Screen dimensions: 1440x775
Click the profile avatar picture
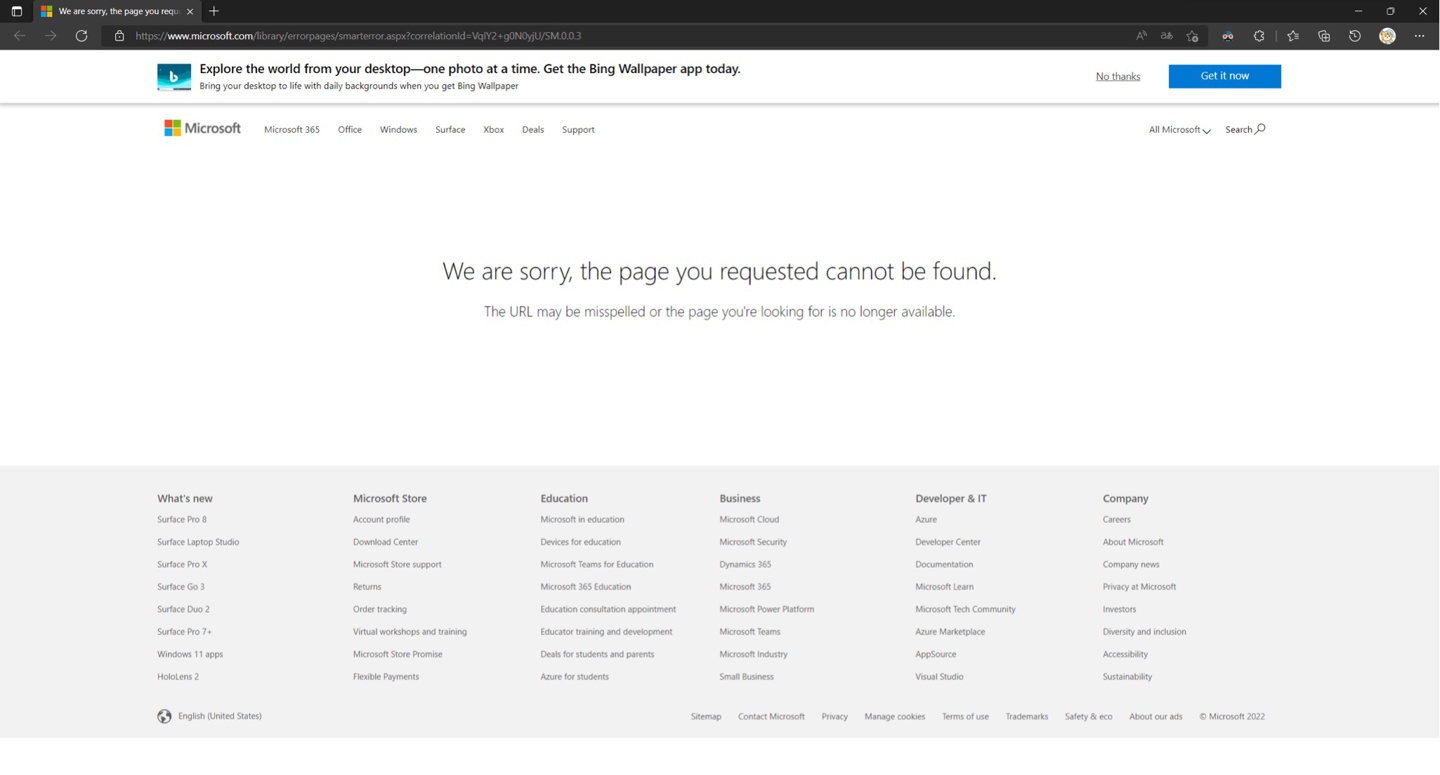tap(1387, 36)
